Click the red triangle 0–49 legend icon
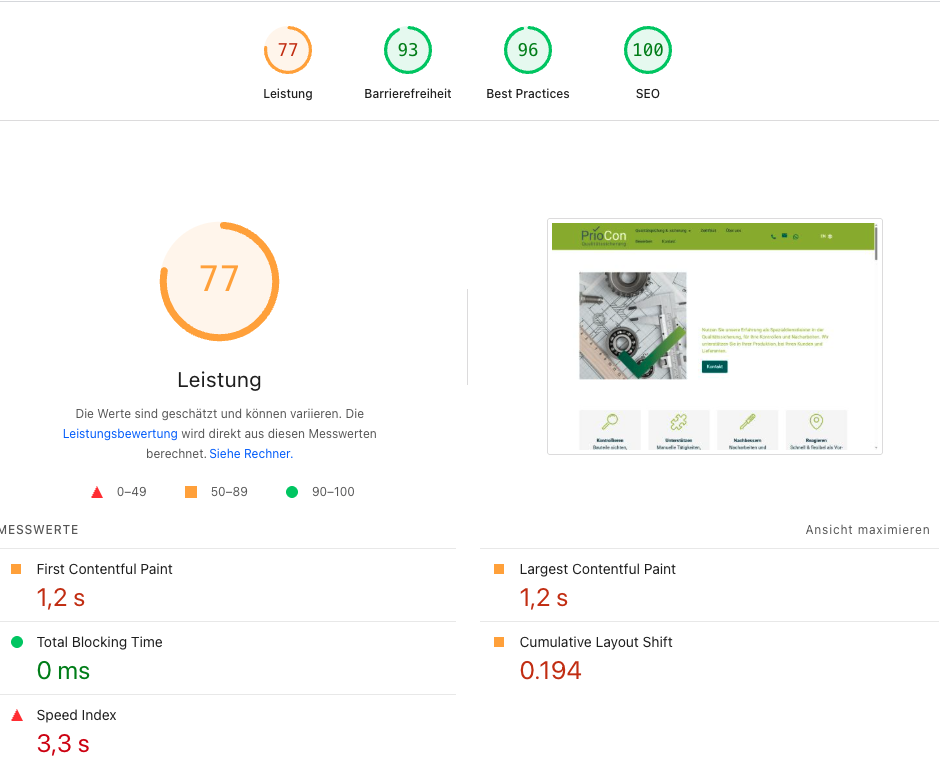 tap(97, 493)
